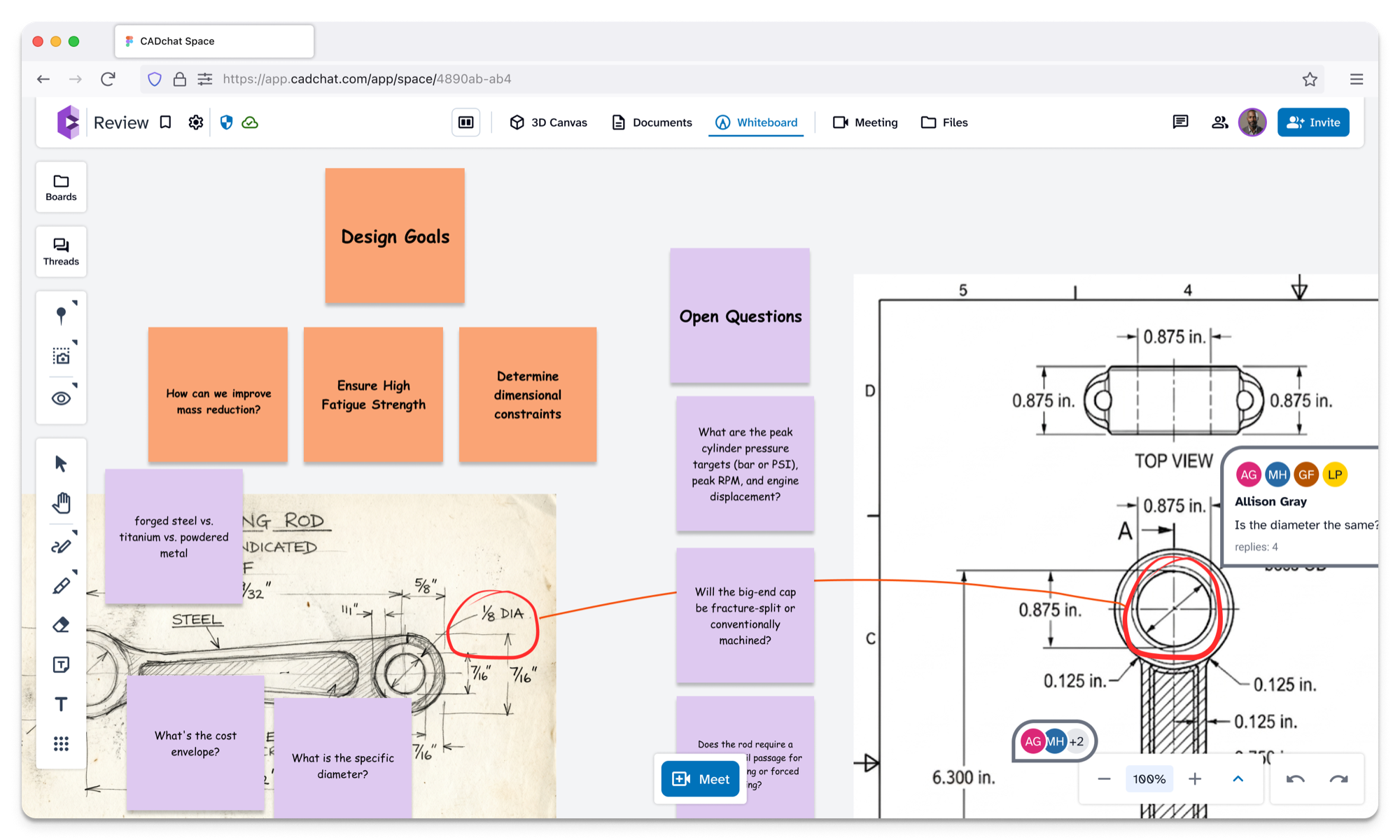
Task: Click the Invite button
Action: click(x=1313, y=122)
